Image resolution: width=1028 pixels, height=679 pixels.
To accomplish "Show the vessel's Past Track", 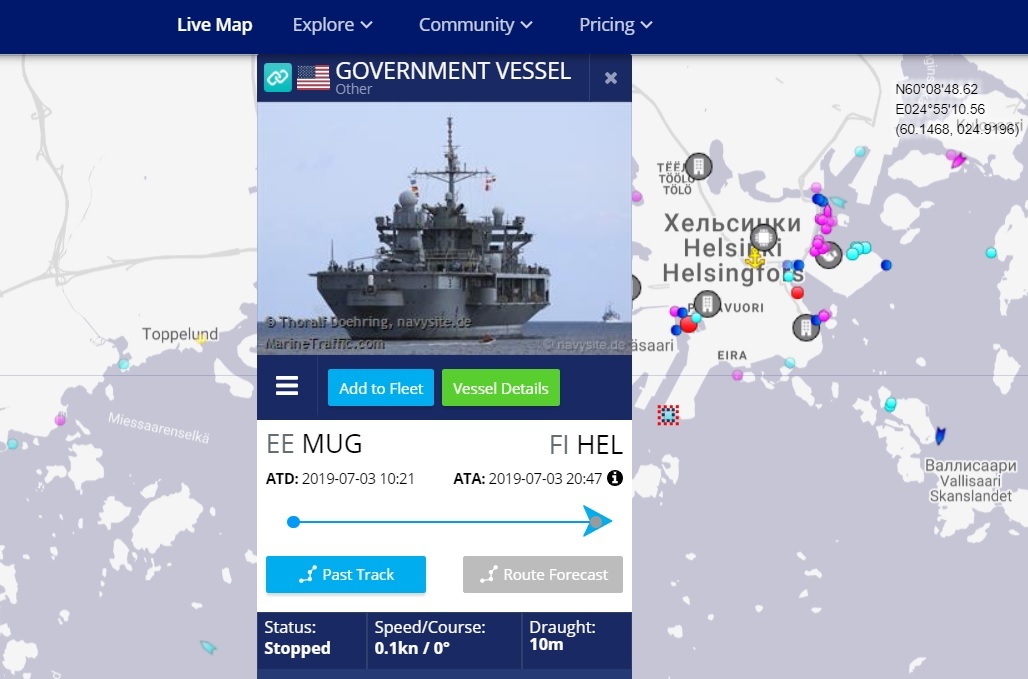I will point(346,575).
